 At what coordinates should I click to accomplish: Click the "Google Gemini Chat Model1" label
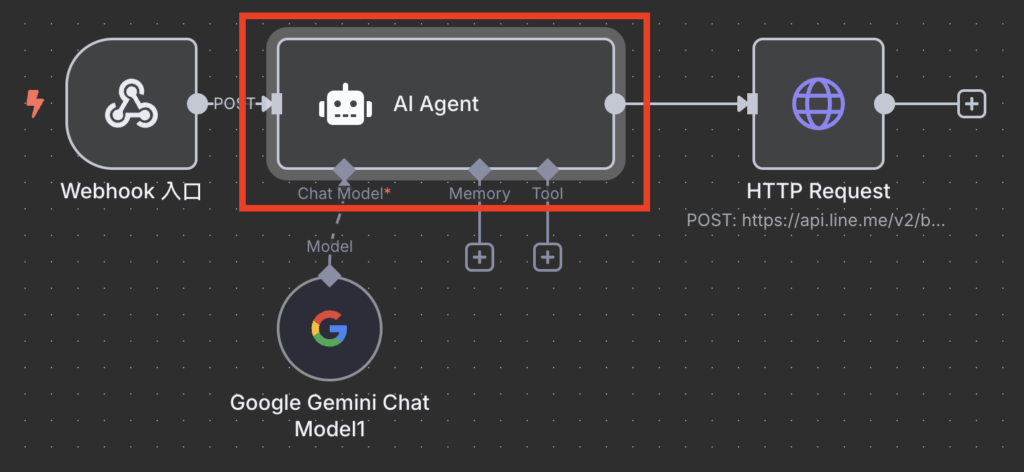pos(330,416)
